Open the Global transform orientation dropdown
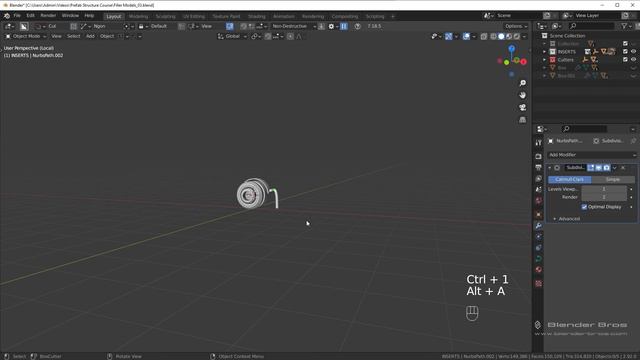 pyautogui.click(x=232, y=36)
